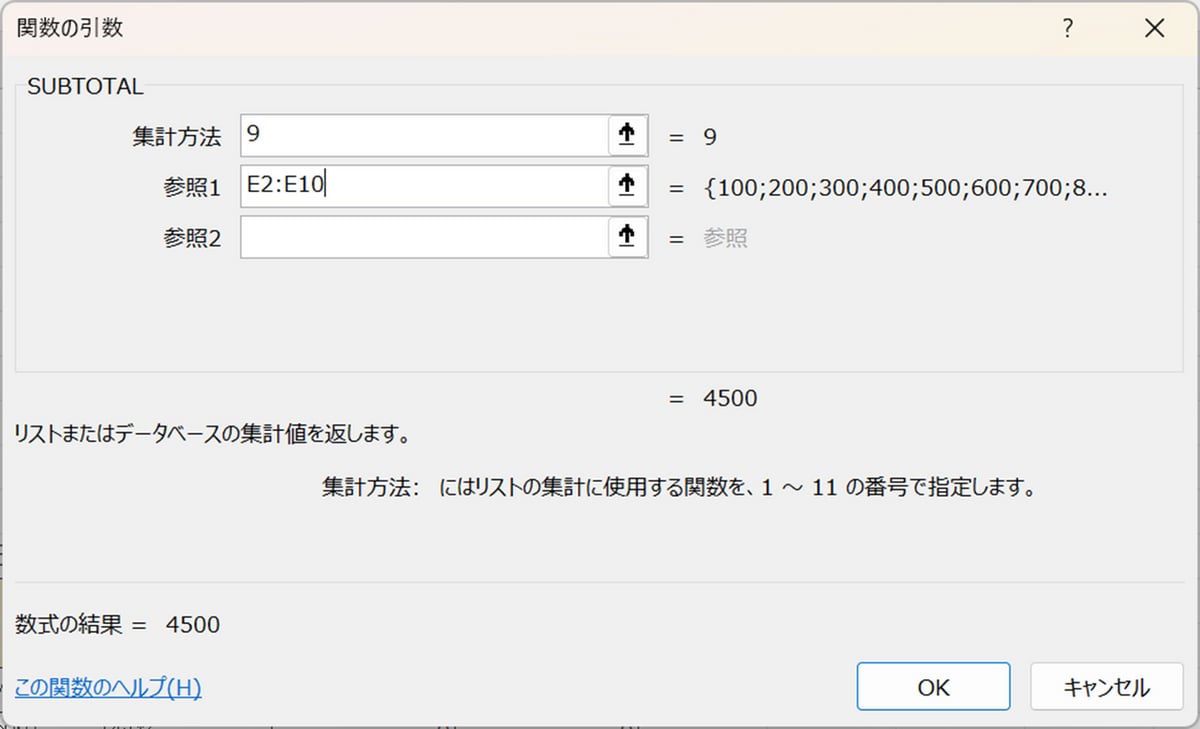Focus the 参照1 field containing E2:E10
The image size is (1200, 729).
424,186
